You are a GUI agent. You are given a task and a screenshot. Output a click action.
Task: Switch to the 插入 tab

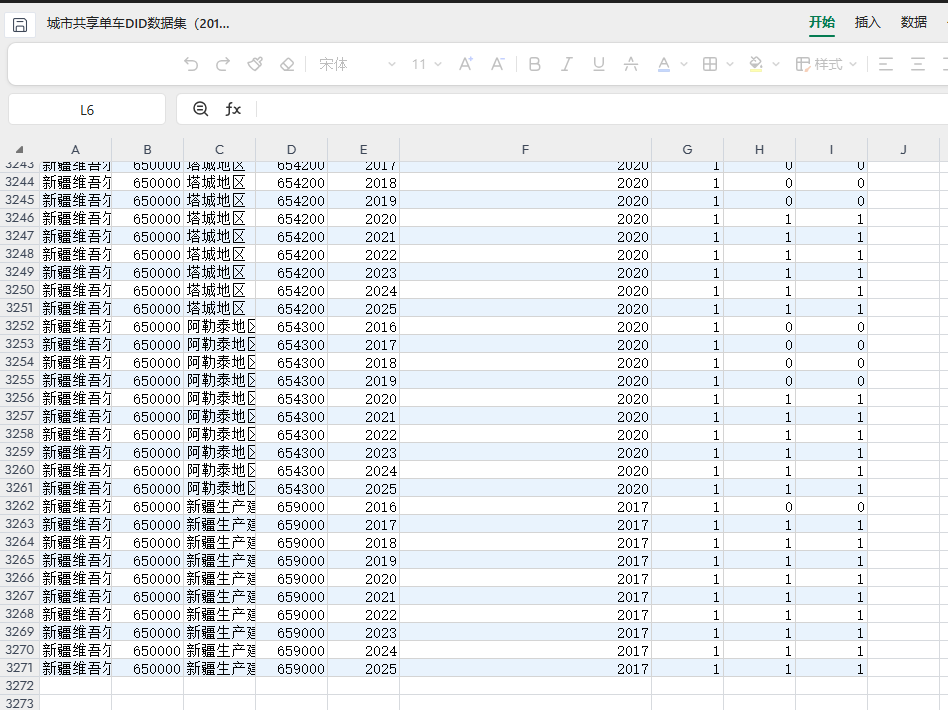tap(867, 22)
